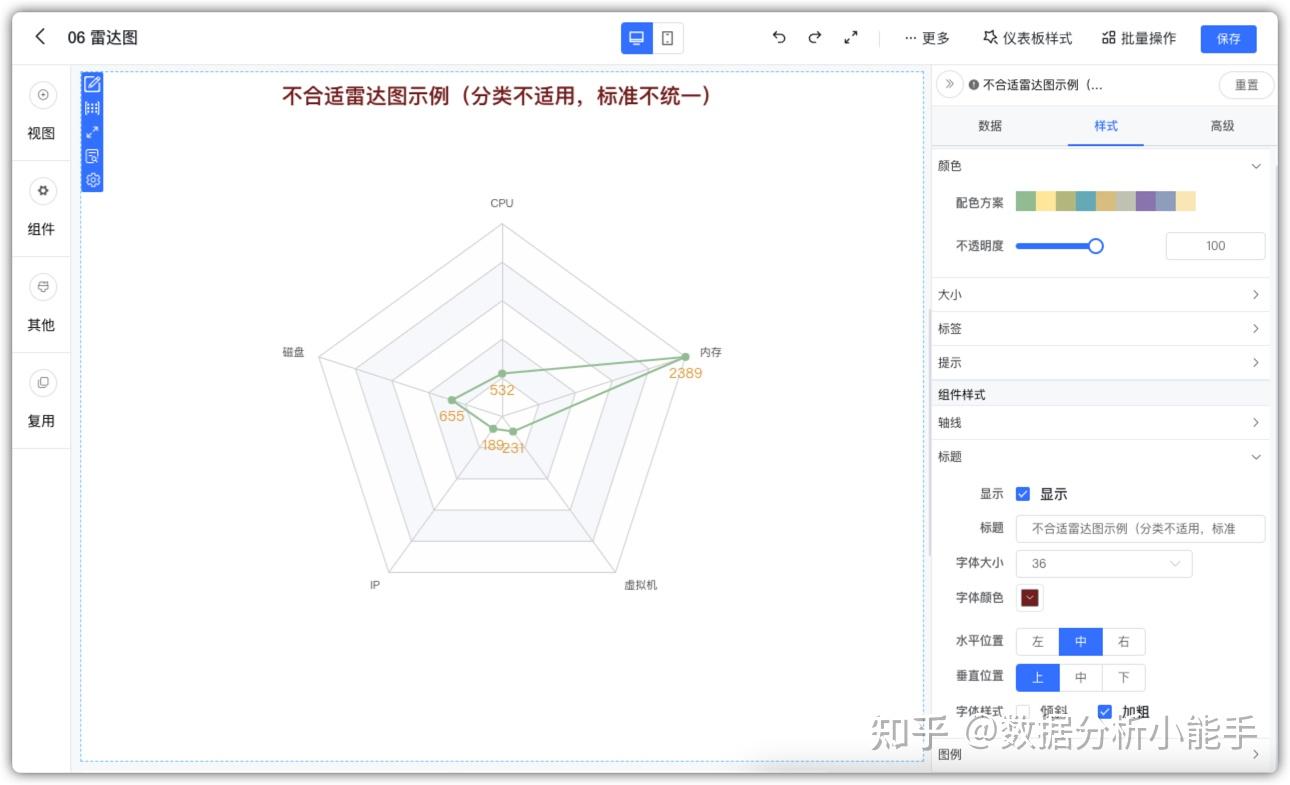
Task: Expand the 轴线 section
Action: click(1101, 423)
